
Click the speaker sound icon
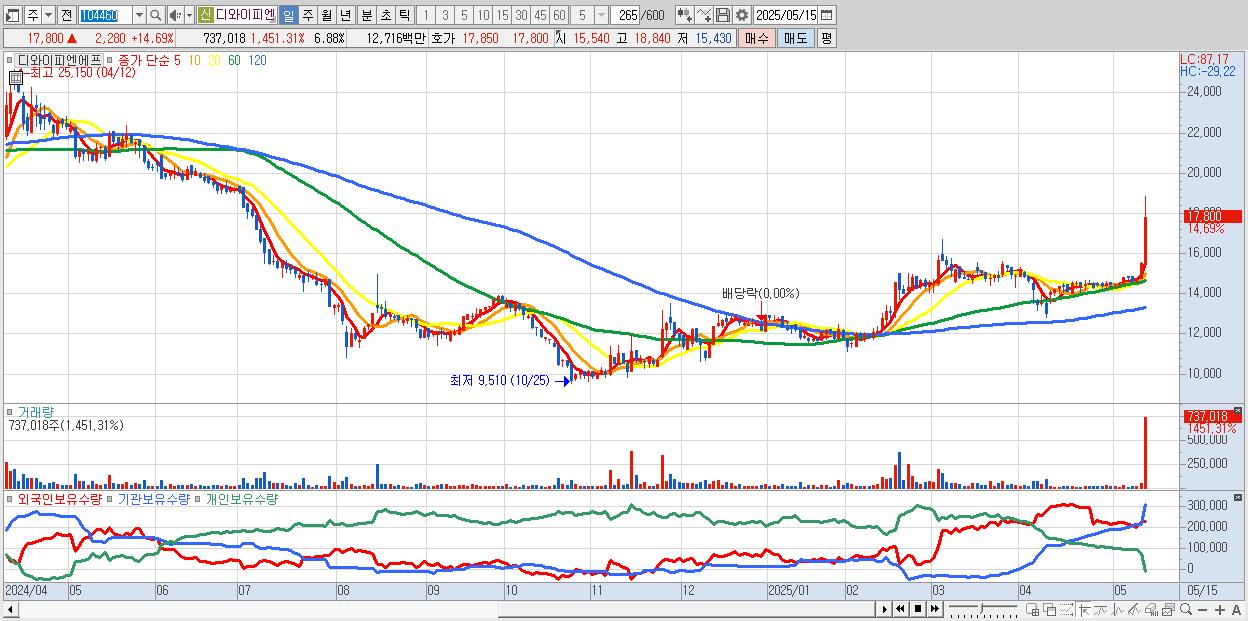click(x=174, y=15)
